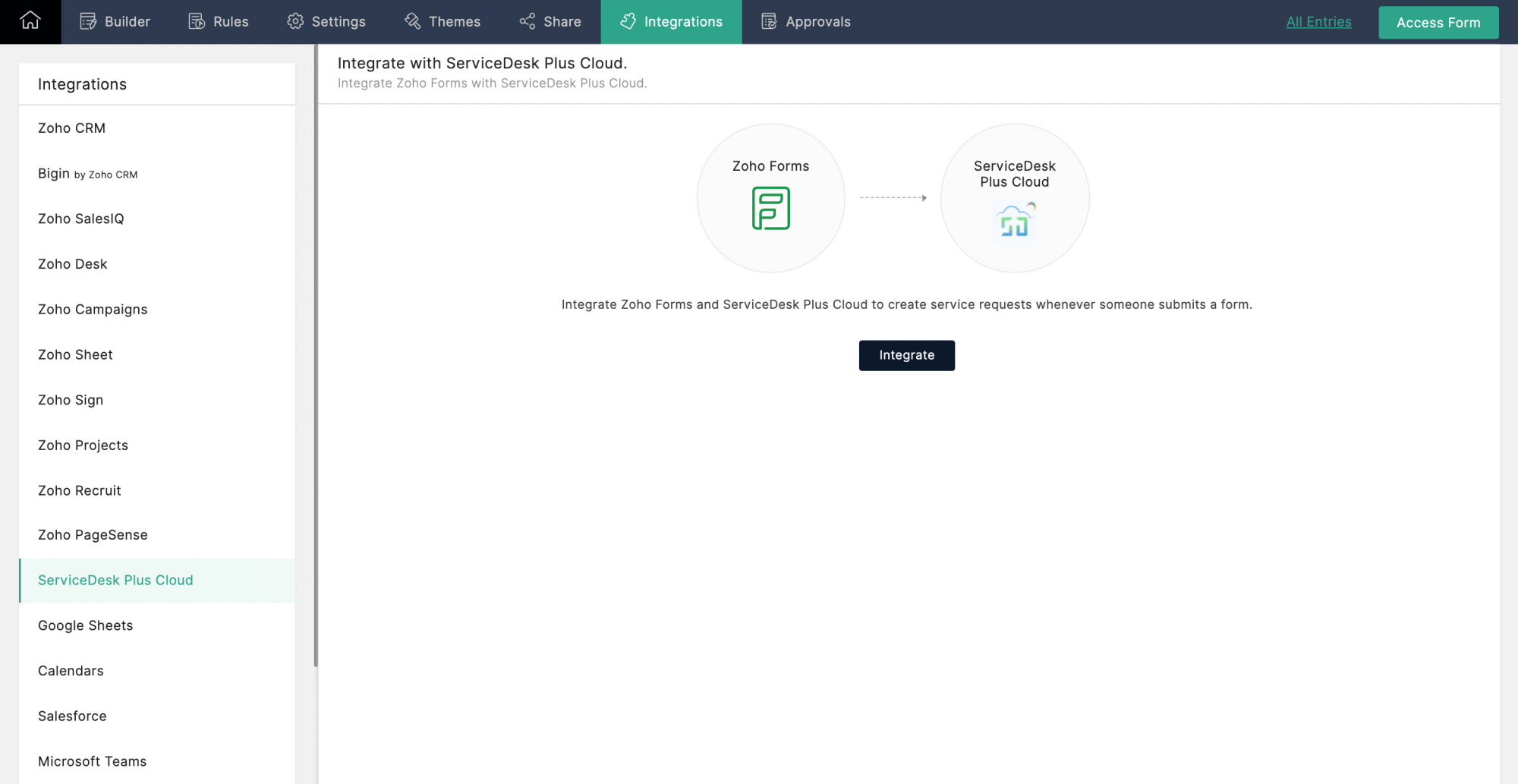Select ServiceDesk Plus Cloud sidebar item
The image size is (1518, 784).
point(157,581)
